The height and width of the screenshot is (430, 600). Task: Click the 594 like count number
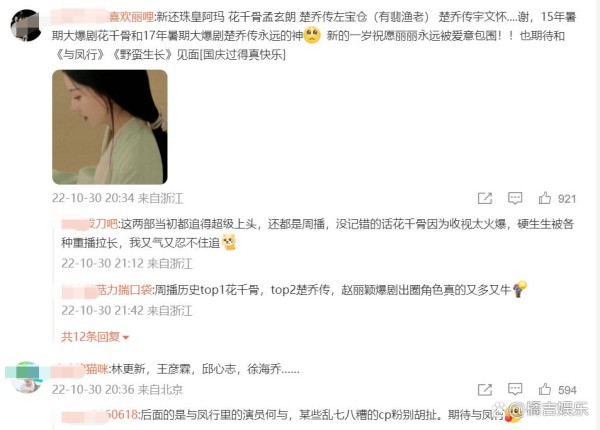[567, 390]
